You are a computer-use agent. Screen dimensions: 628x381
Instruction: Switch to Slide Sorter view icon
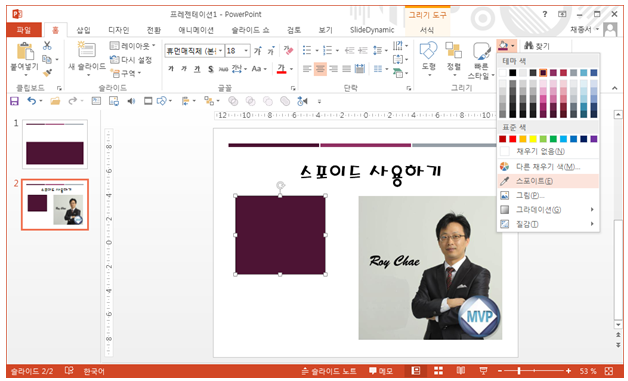point(439,371)
